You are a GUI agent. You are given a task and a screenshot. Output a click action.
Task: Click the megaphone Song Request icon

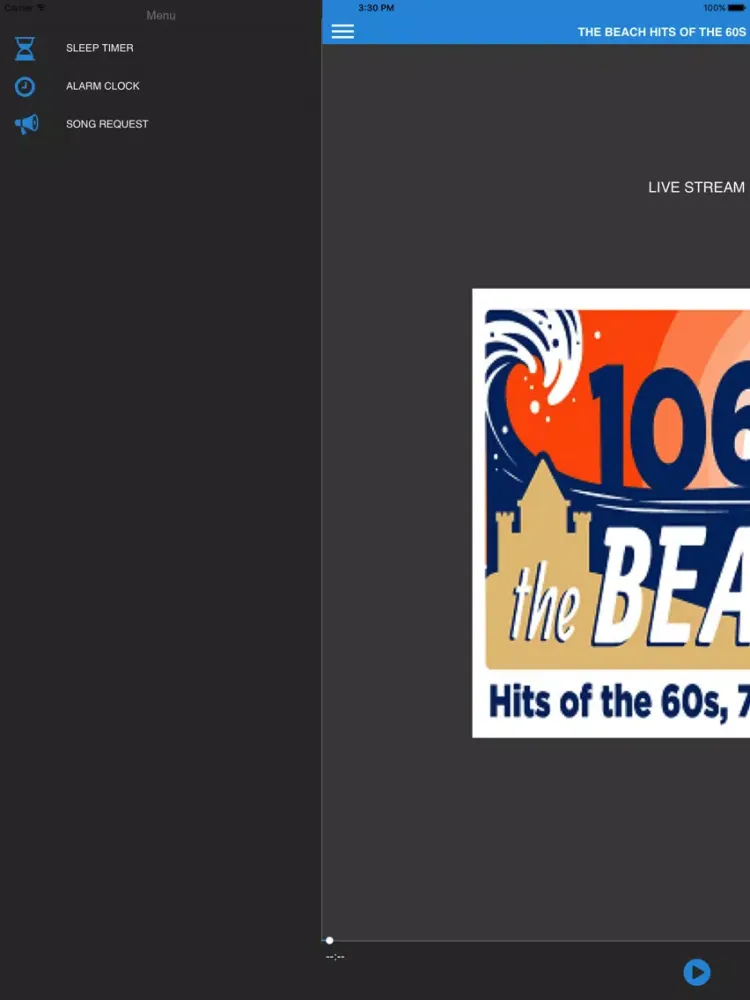click(26, 124)
